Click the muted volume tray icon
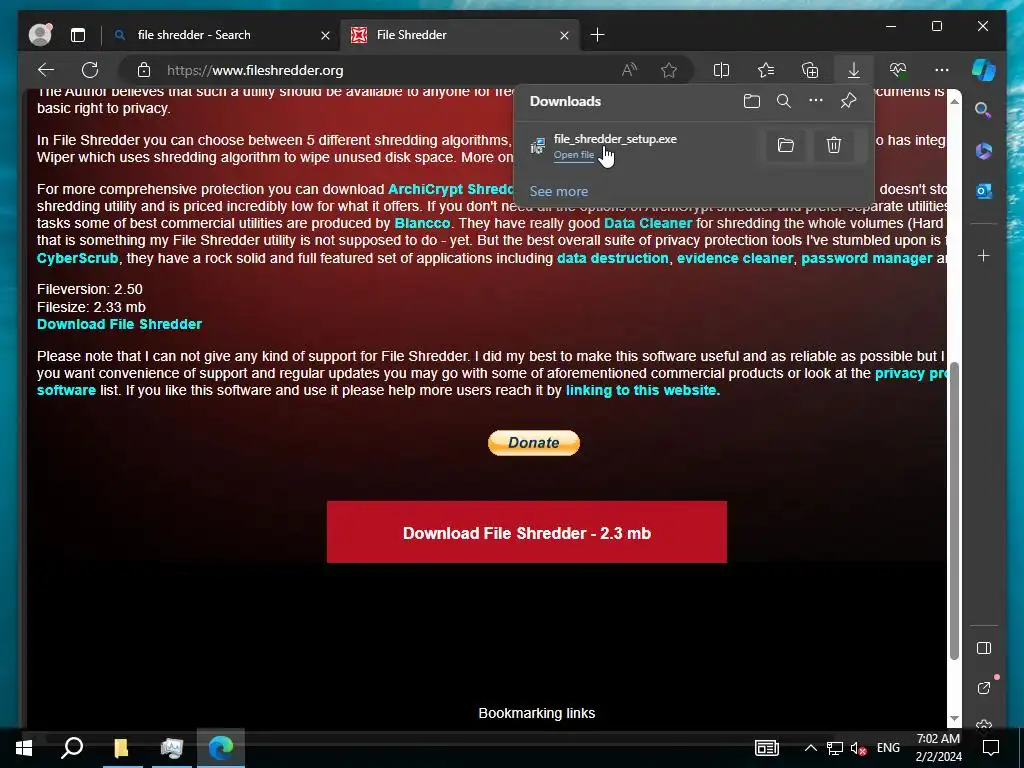The height and width of the screenshot is (768, 1024). [857, 748]
